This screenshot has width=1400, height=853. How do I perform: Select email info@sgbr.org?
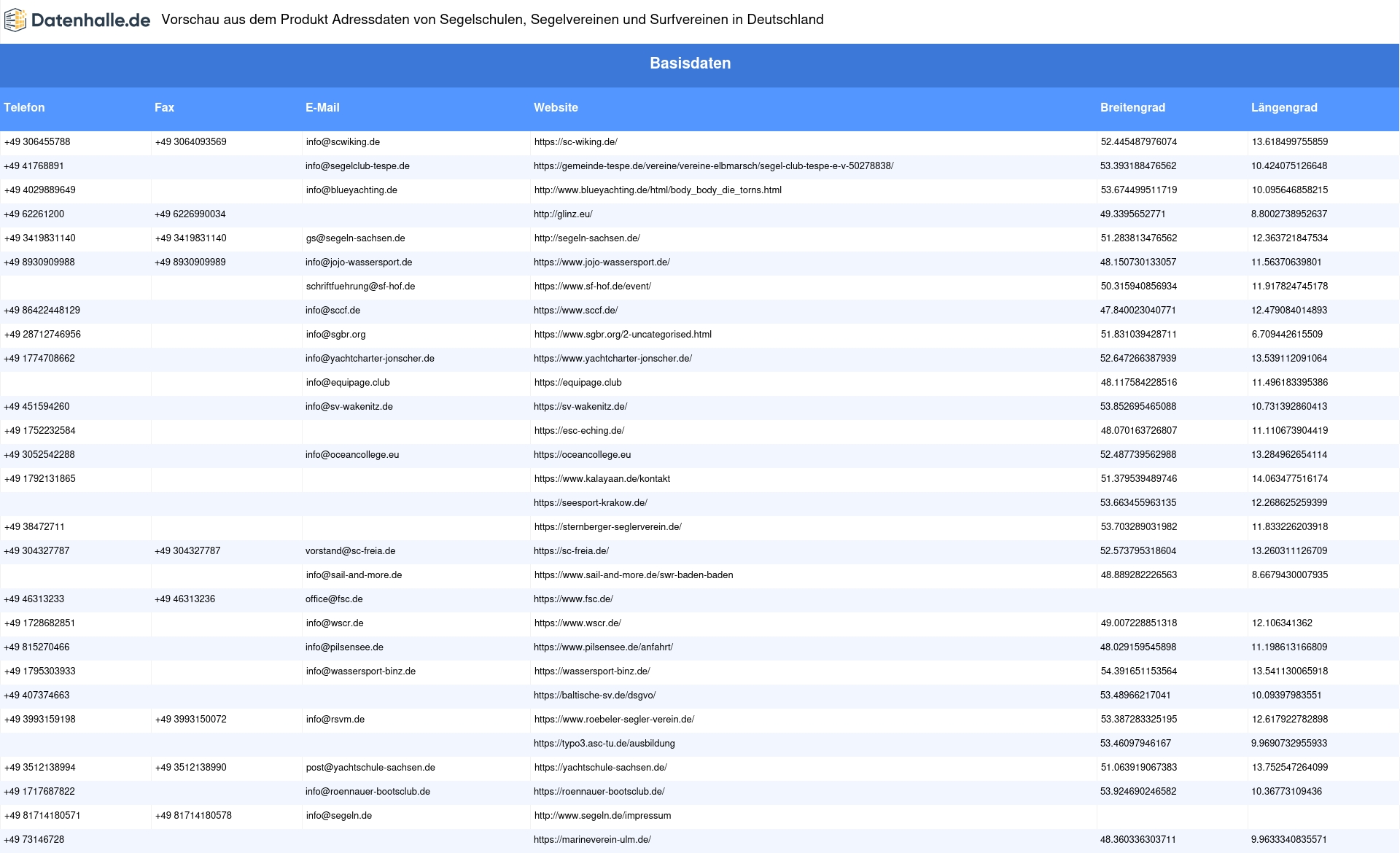point(335,335)
